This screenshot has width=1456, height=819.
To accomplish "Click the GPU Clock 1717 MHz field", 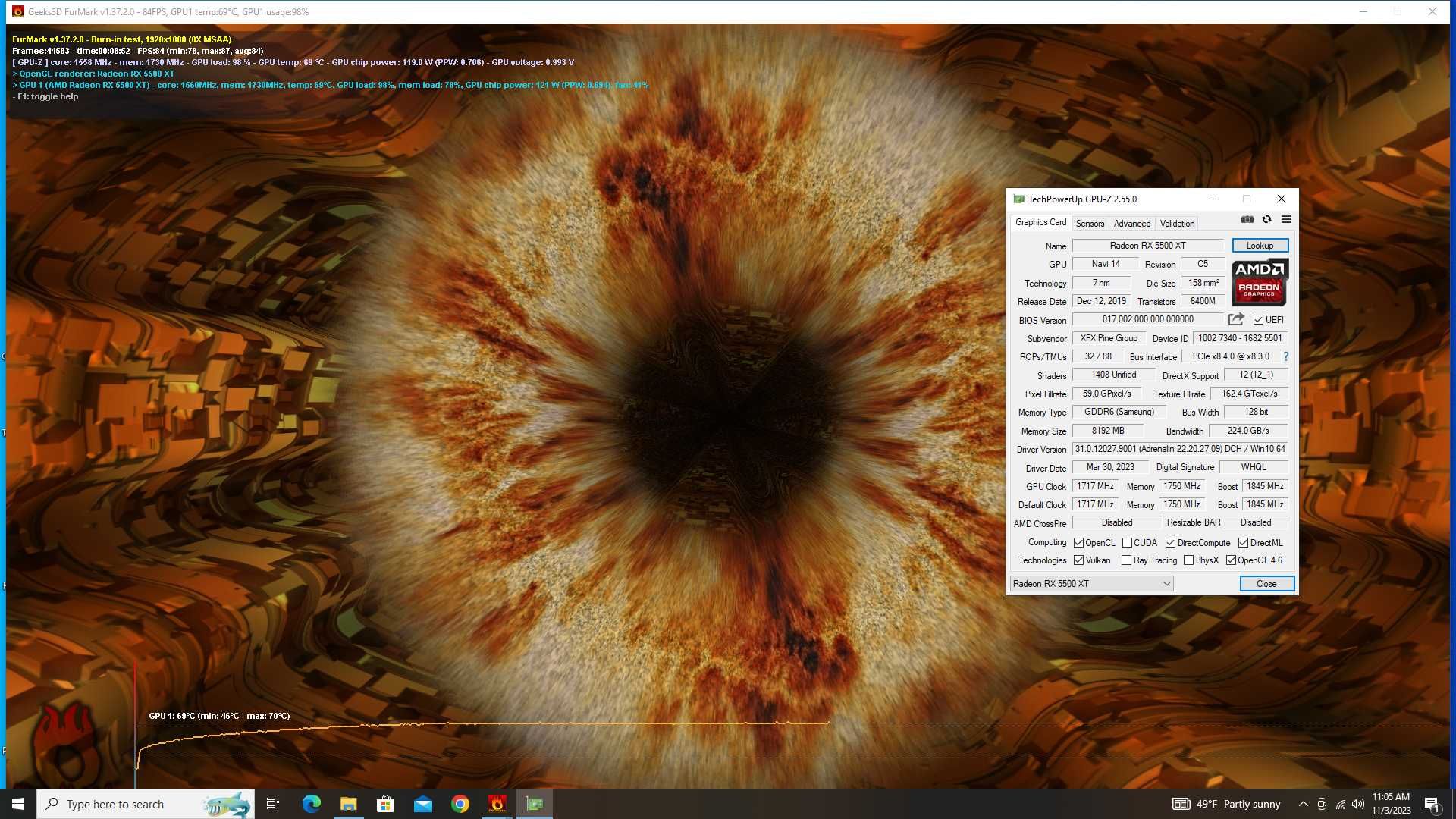I will 1095,486.
